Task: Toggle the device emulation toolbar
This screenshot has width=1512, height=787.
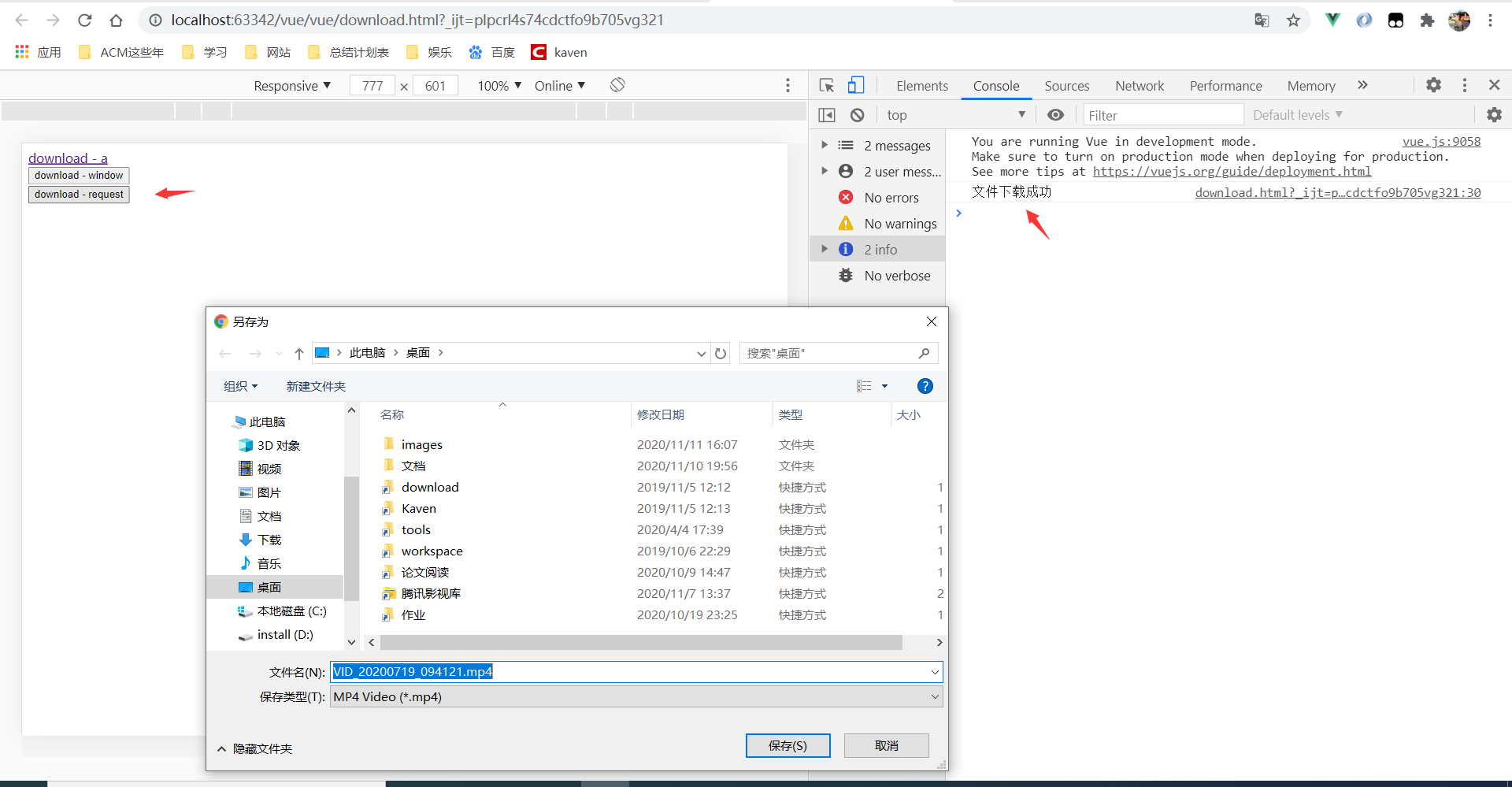Action: coord(857,84)
